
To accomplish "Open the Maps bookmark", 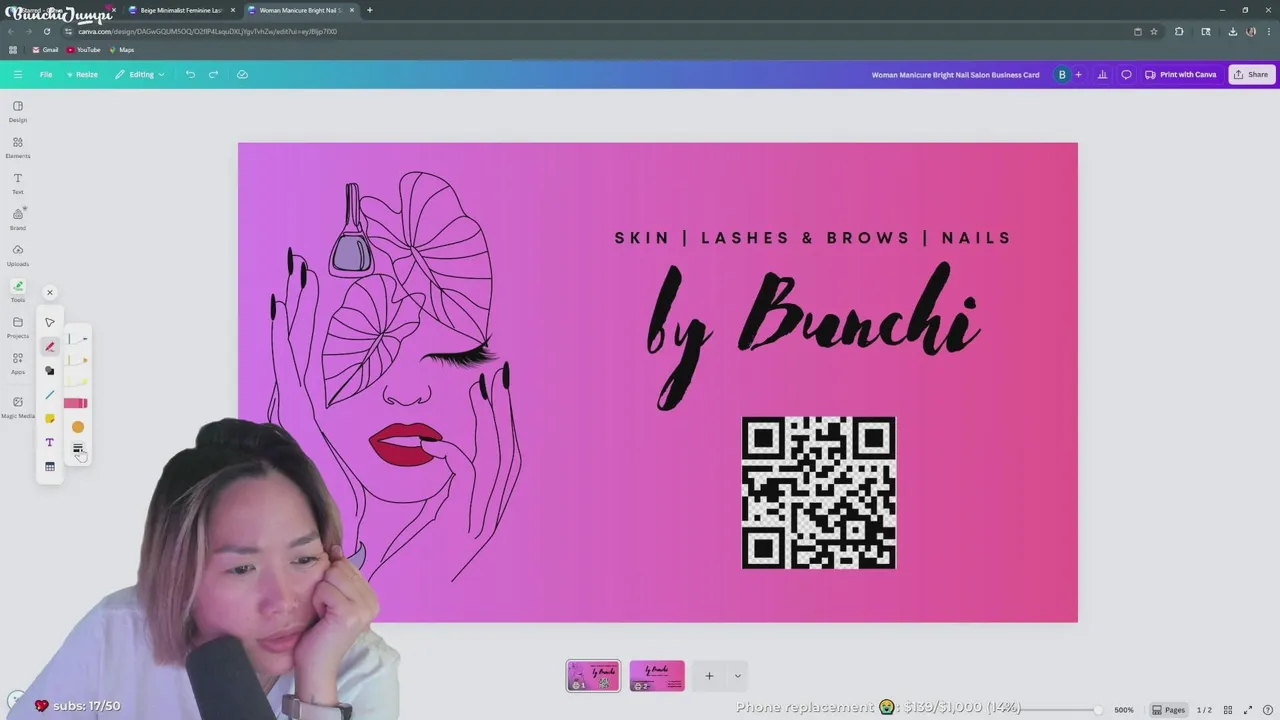I will coord(122,50).
